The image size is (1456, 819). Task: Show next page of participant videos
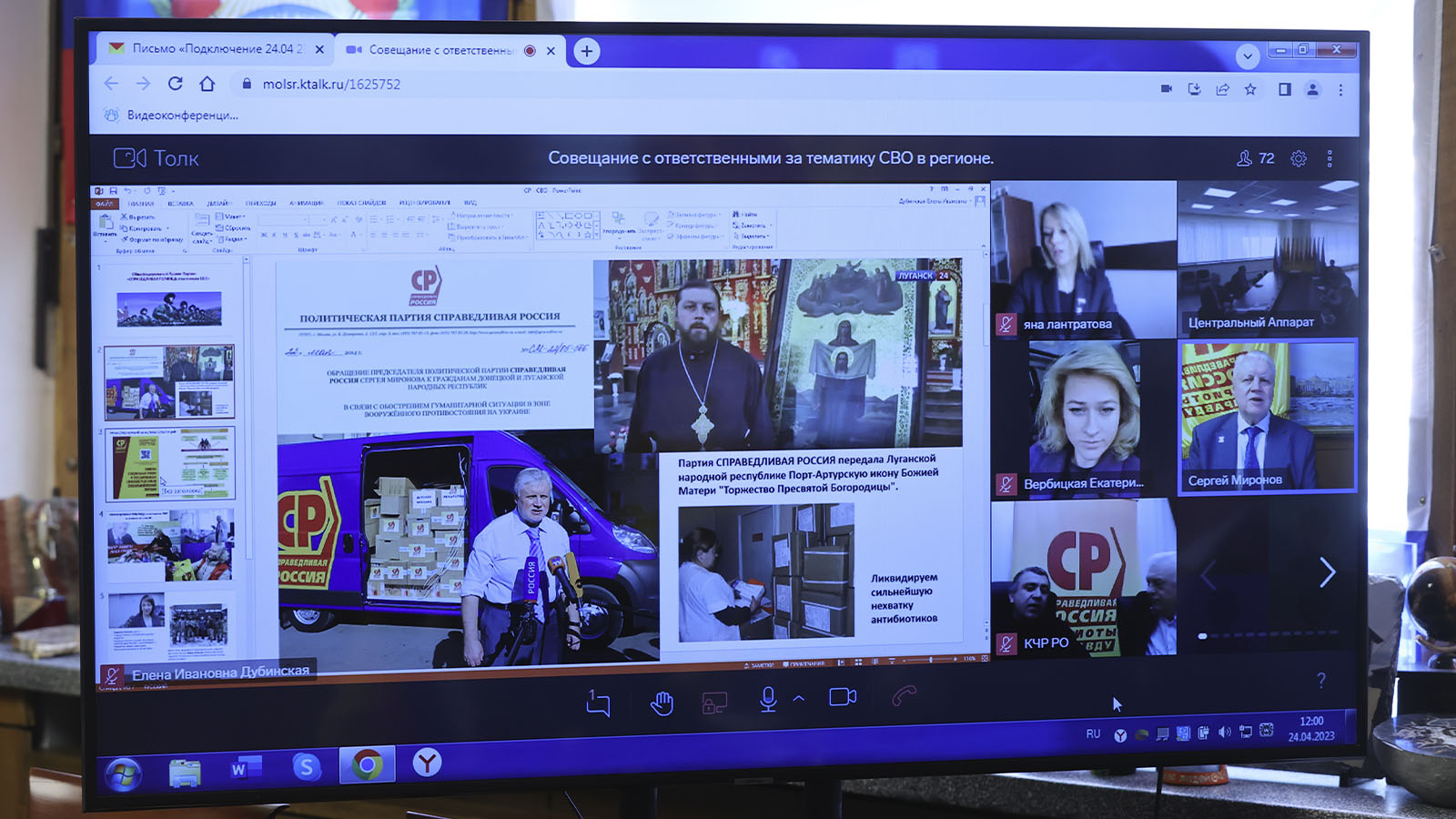click(1327, 572)
